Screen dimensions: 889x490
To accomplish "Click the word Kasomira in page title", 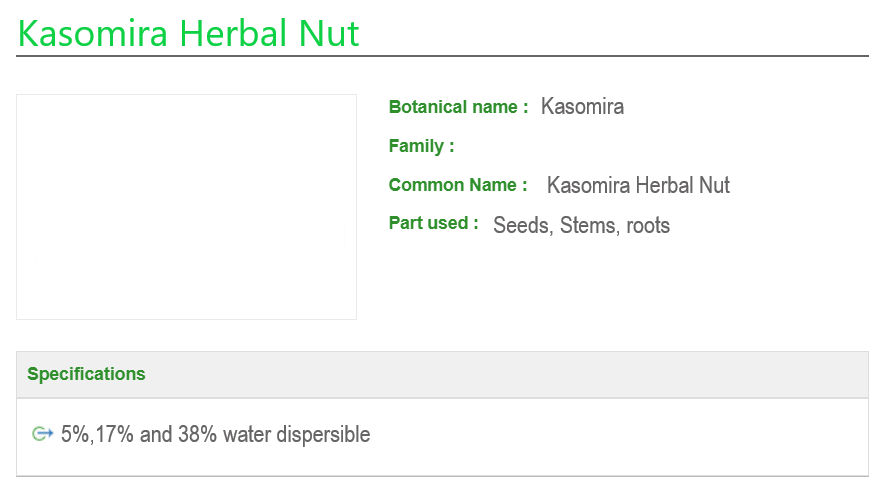I will pos(93,34).
